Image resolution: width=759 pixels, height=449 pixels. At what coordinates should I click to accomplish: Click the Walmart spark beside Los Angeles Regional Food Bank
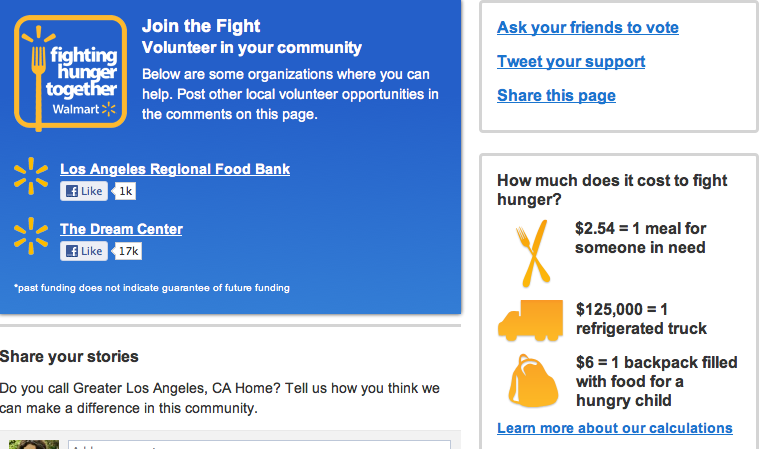coord(31,176)
